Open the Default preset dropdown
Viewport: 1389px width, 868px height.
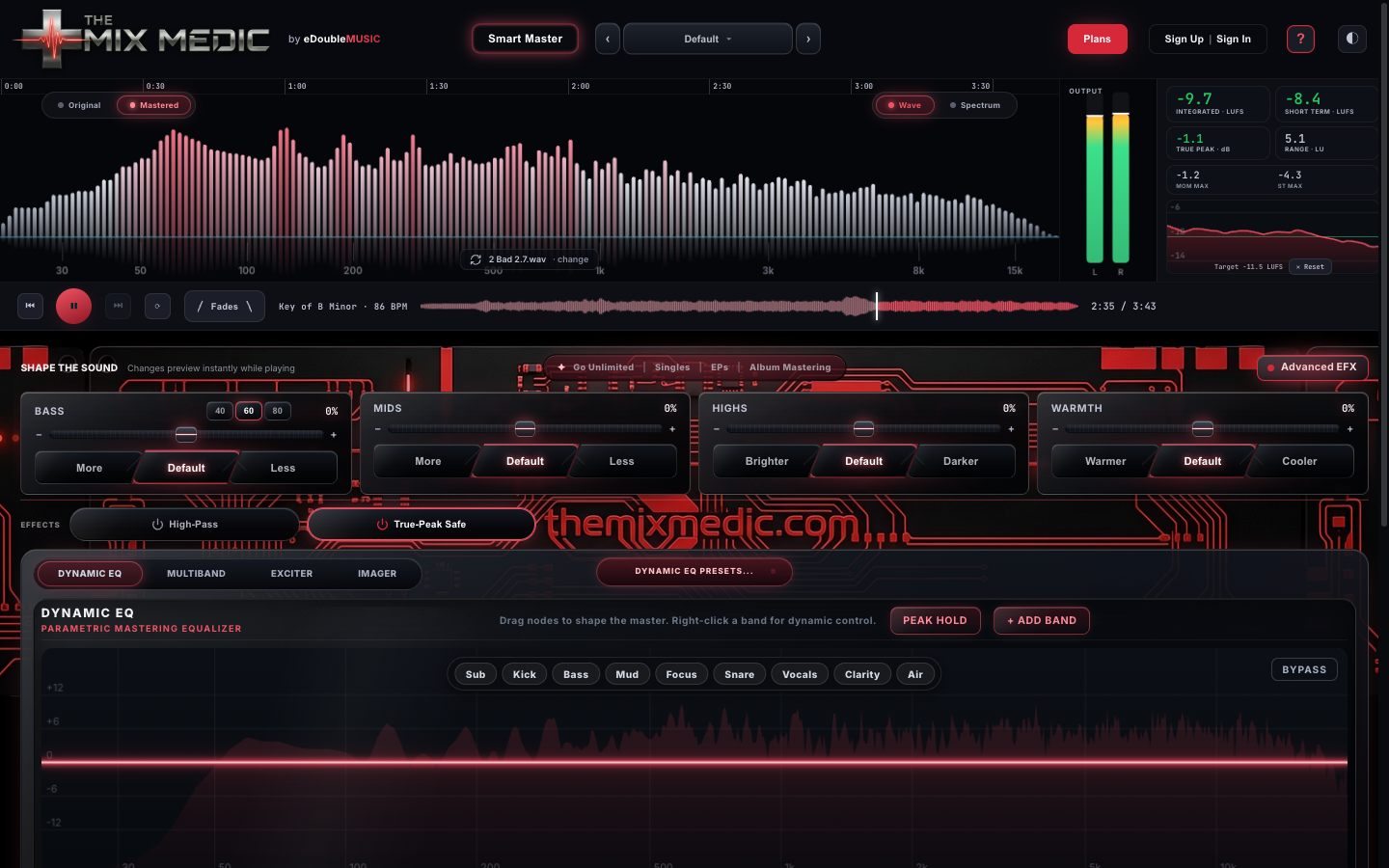(708, 39)
